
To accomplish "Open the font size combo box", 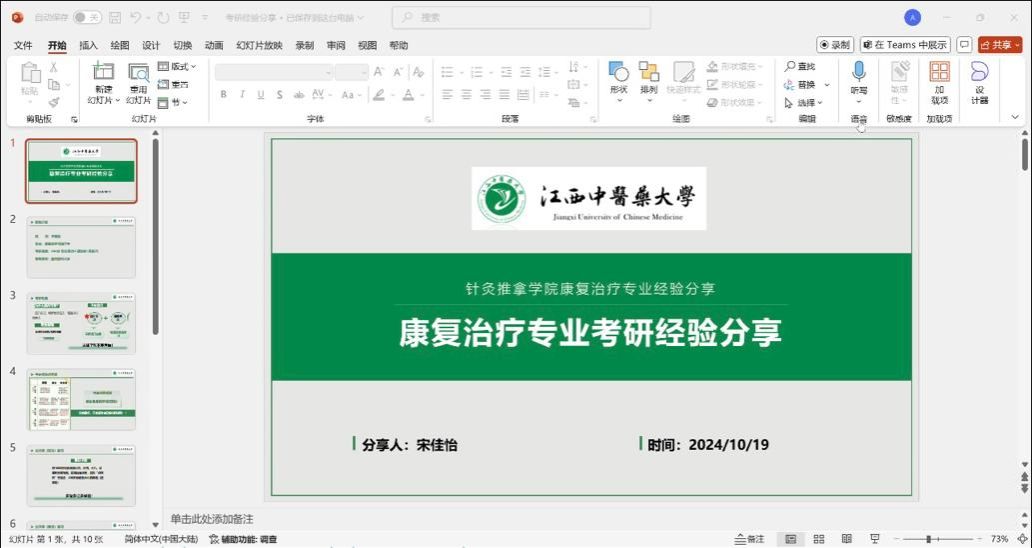I will tap(351, 72).
